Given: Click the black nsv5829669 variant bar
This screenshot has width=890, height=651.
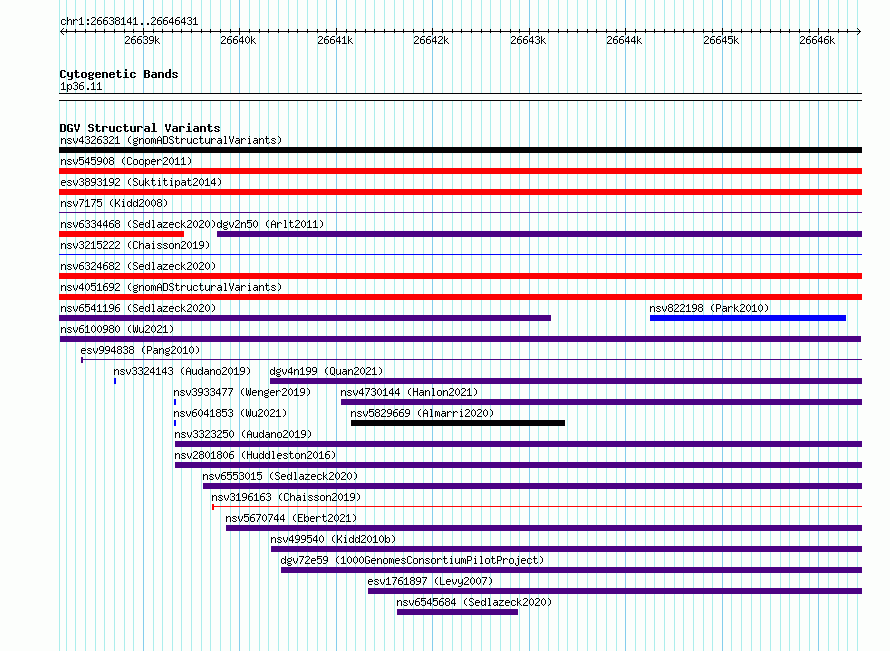Looking at the screenshot, I should [458, 423].
